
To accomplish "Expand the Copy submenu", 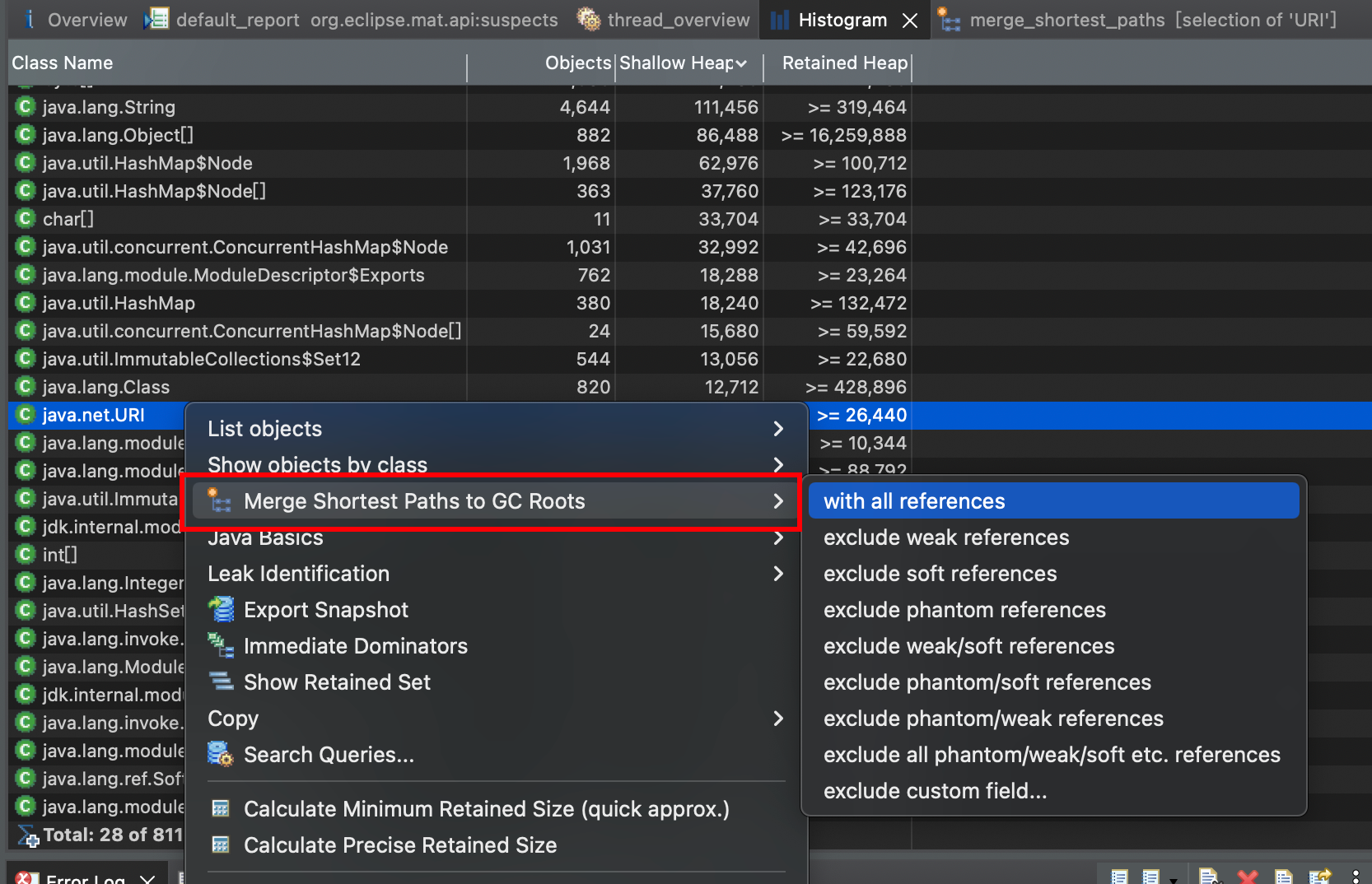I will pyautogui.click(x=496, y=719).
